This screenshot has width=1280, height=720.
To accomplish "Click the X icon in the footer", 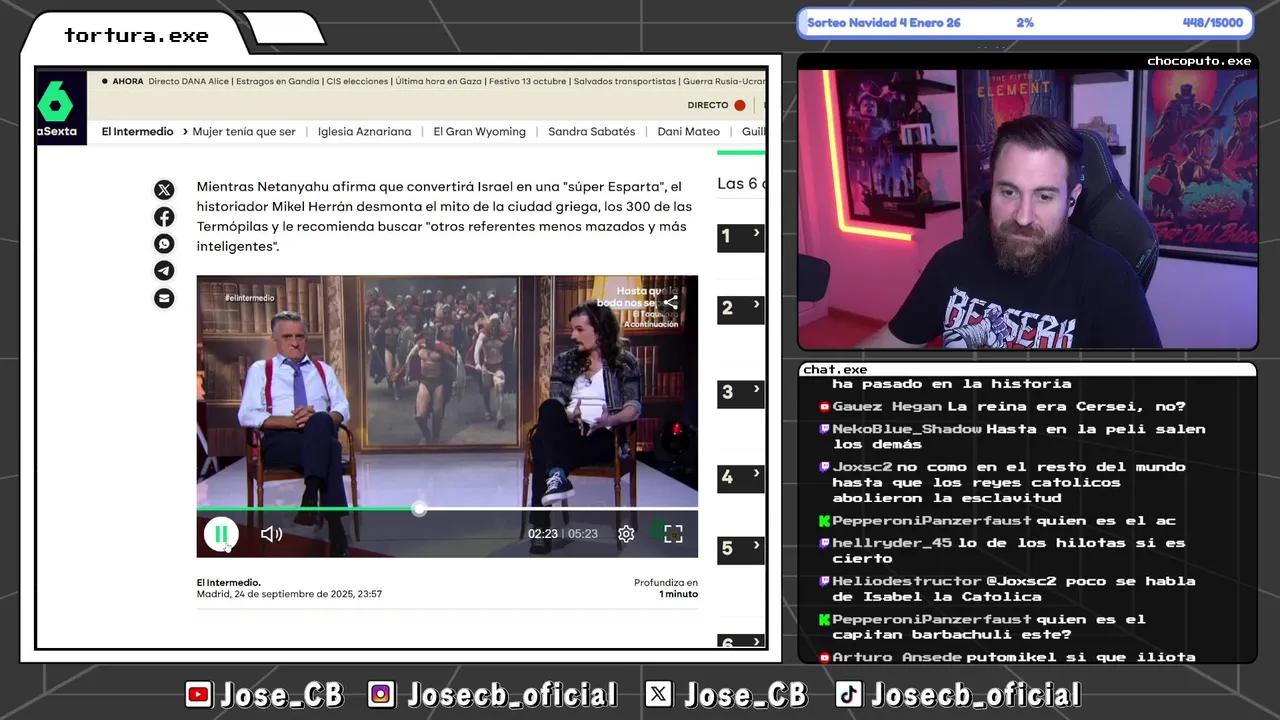I will point(658,694).
